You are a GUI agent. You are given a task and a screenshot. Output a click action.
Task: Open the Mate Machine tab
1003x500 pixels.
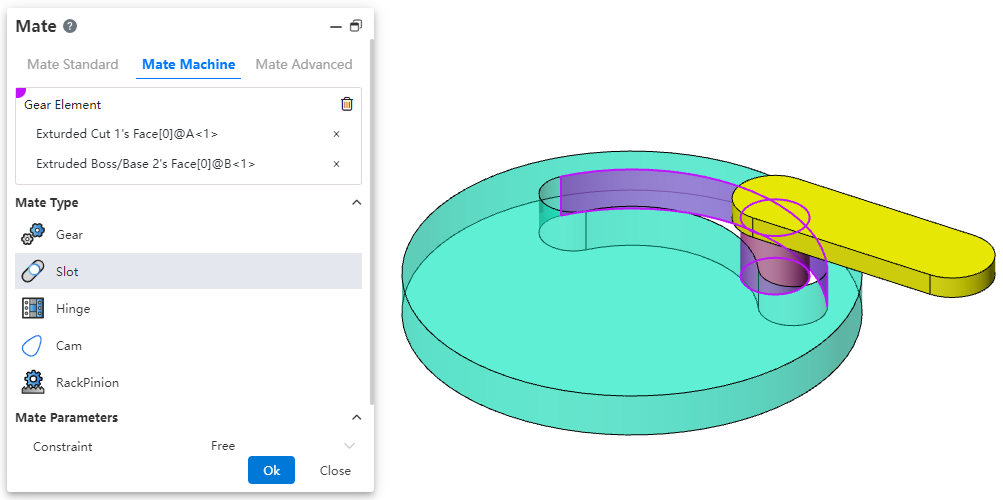point(189,64)
